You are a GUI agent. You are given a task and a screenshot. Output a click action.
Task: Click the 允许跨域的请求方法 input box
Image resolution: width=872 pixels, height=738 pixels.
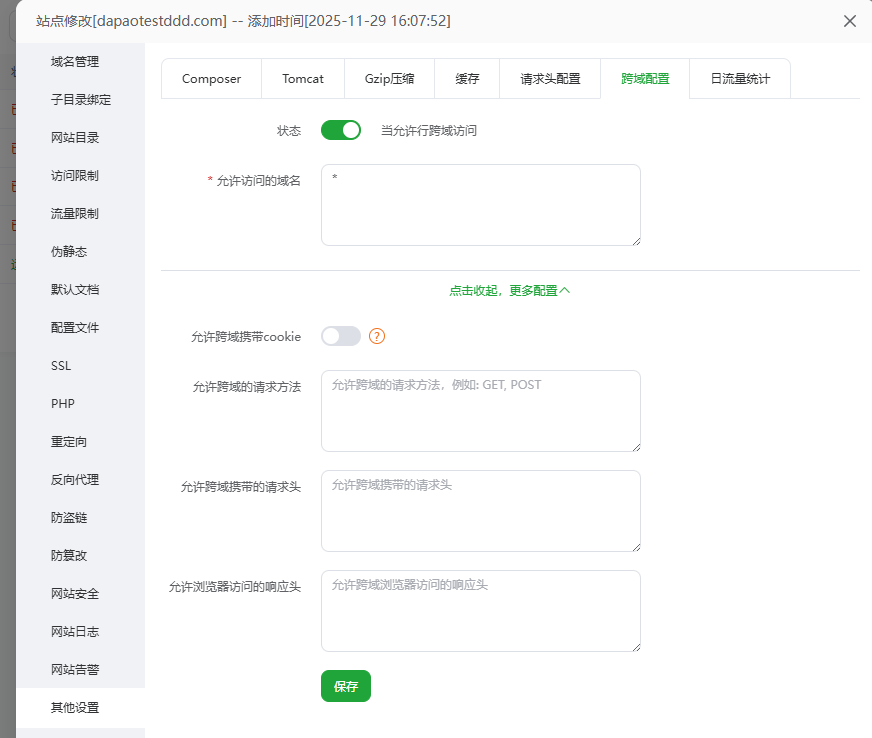coord(480,410)
